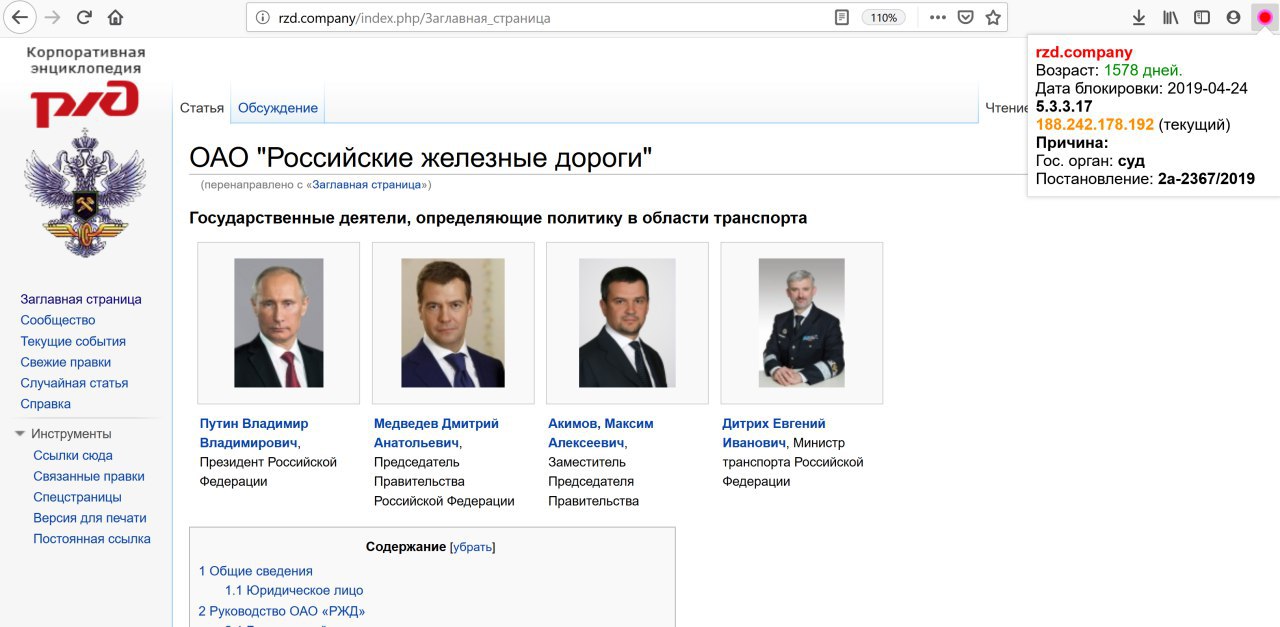Open Сообщество sidebar link
This screenshot has width=1280, height=627.
click(x=58, y=320)
